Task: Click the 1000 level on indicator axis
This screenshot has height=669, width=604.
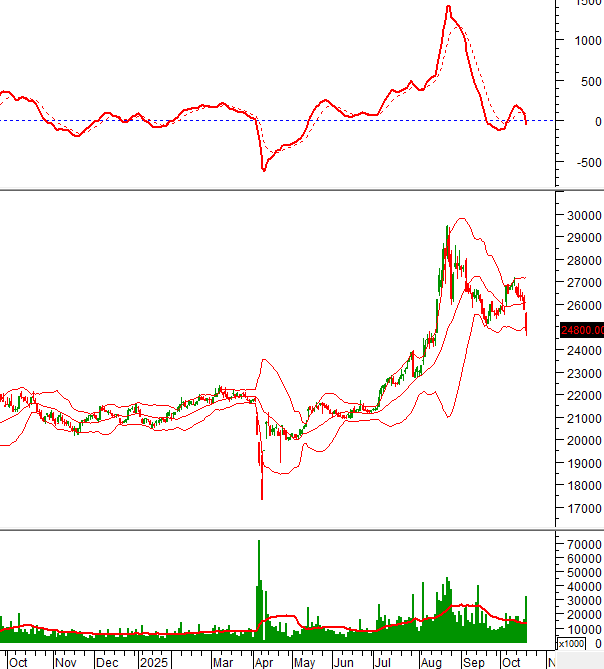Action: tap(587, 40)
